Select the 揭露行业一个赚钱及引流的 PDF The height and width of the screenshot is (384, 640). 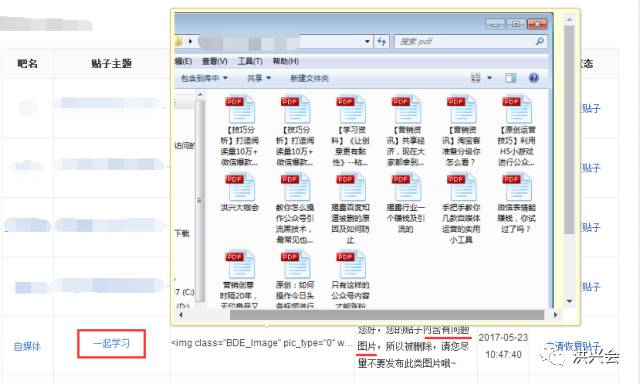[x=406, y=204]
